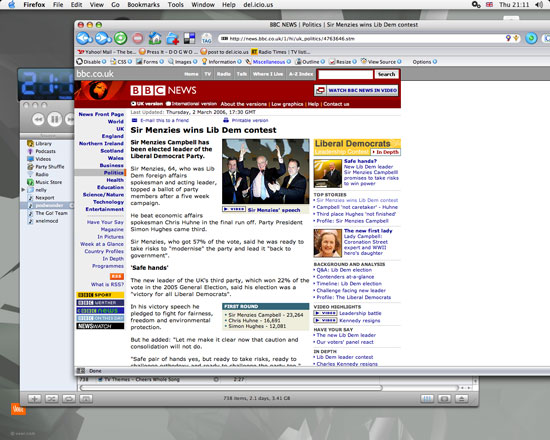550x440 pixels.
Task: Open Politics in BBC left navigation
Action: coord(114,173)
